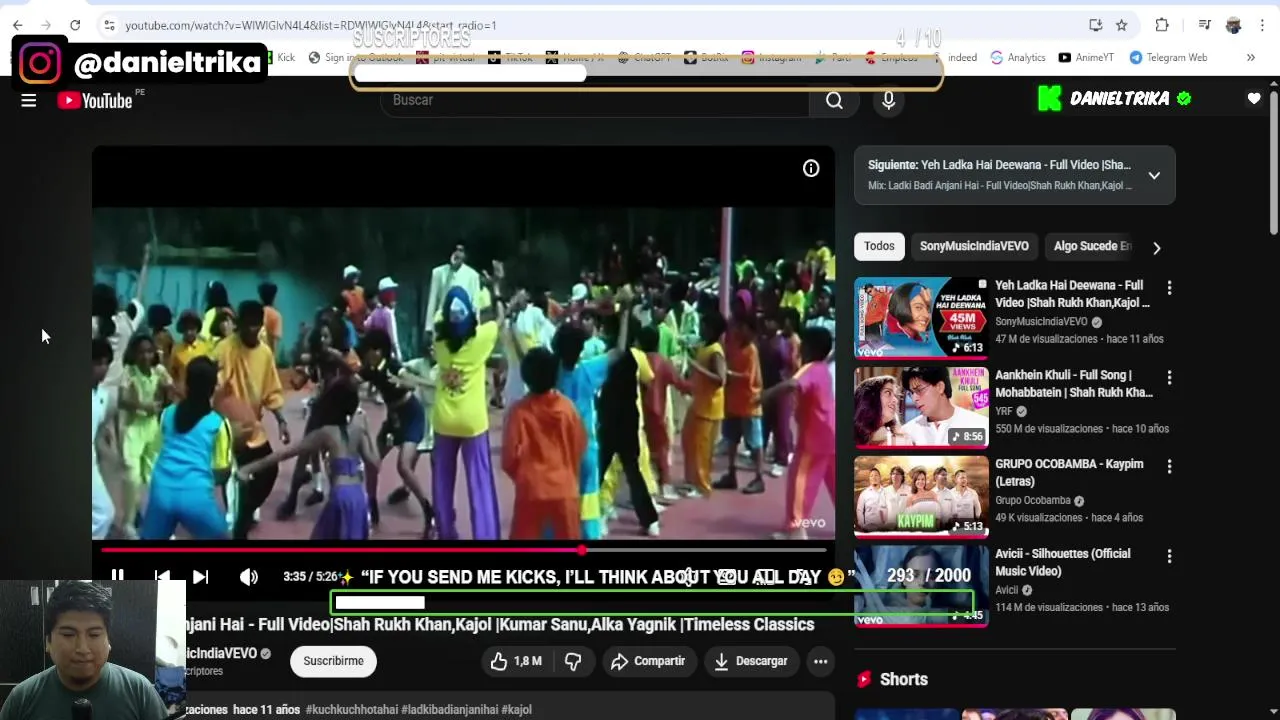The height and width of the screenshot is (720, 1280).
Task: Go to the YouTube home logo
Action: (x=95, y=100)
